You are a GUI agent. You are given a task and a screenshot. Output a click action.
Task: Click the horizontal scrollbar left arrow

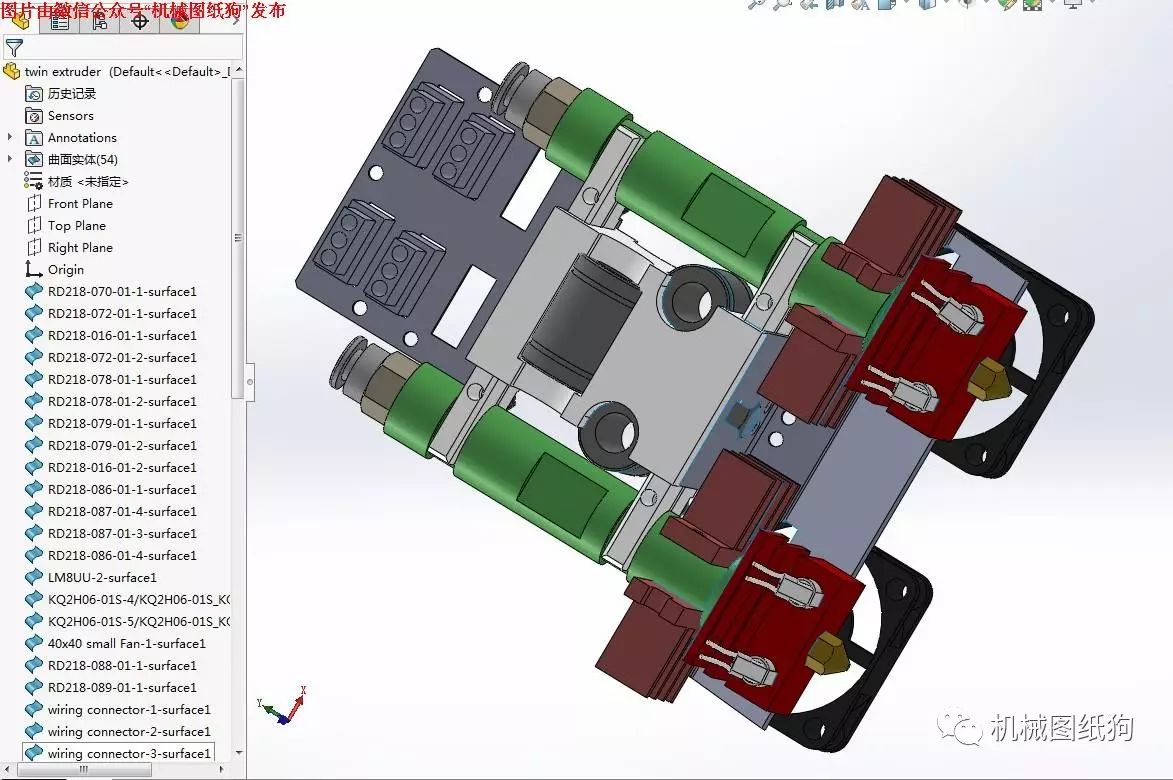[8, 769]
